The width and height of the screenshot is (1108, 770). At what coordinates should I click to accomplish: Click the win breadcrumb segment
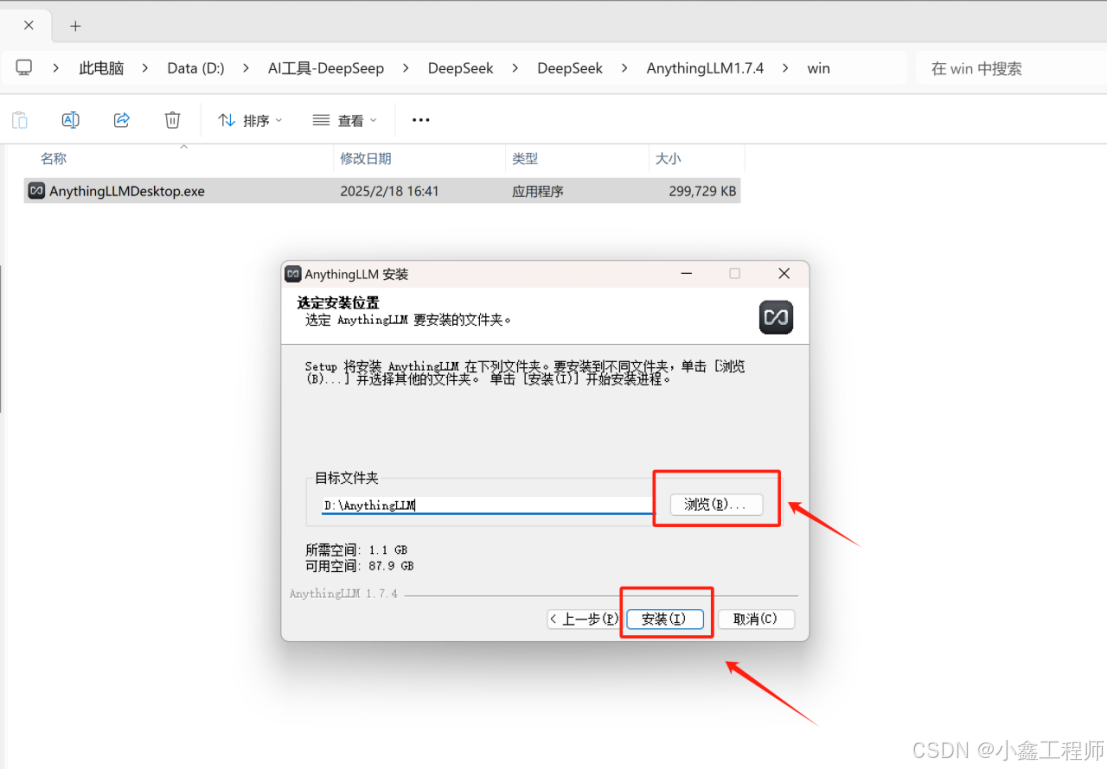[819, 69]
